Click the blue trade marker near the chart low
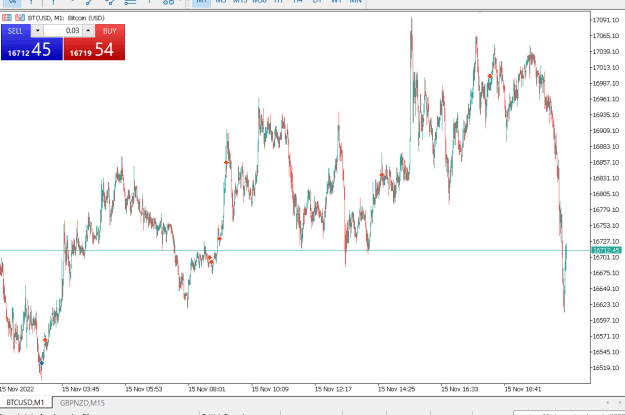This screenshot has width=625, height=415. click(41, 363)
